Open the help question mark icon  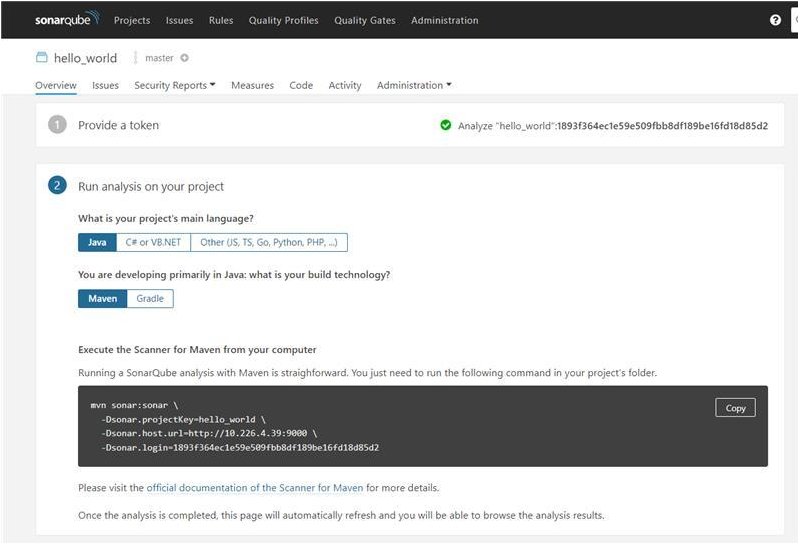[x=775, y=20]
